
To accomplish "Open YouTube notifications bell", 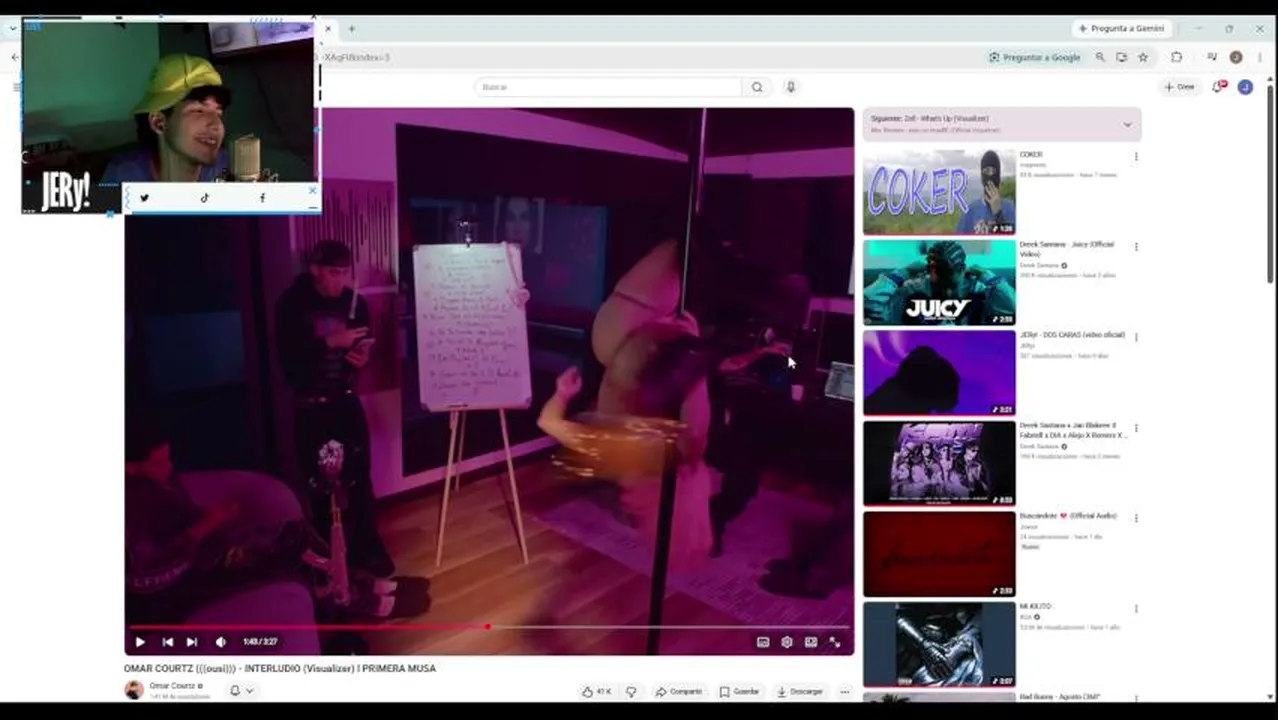I will (1218, 87).
